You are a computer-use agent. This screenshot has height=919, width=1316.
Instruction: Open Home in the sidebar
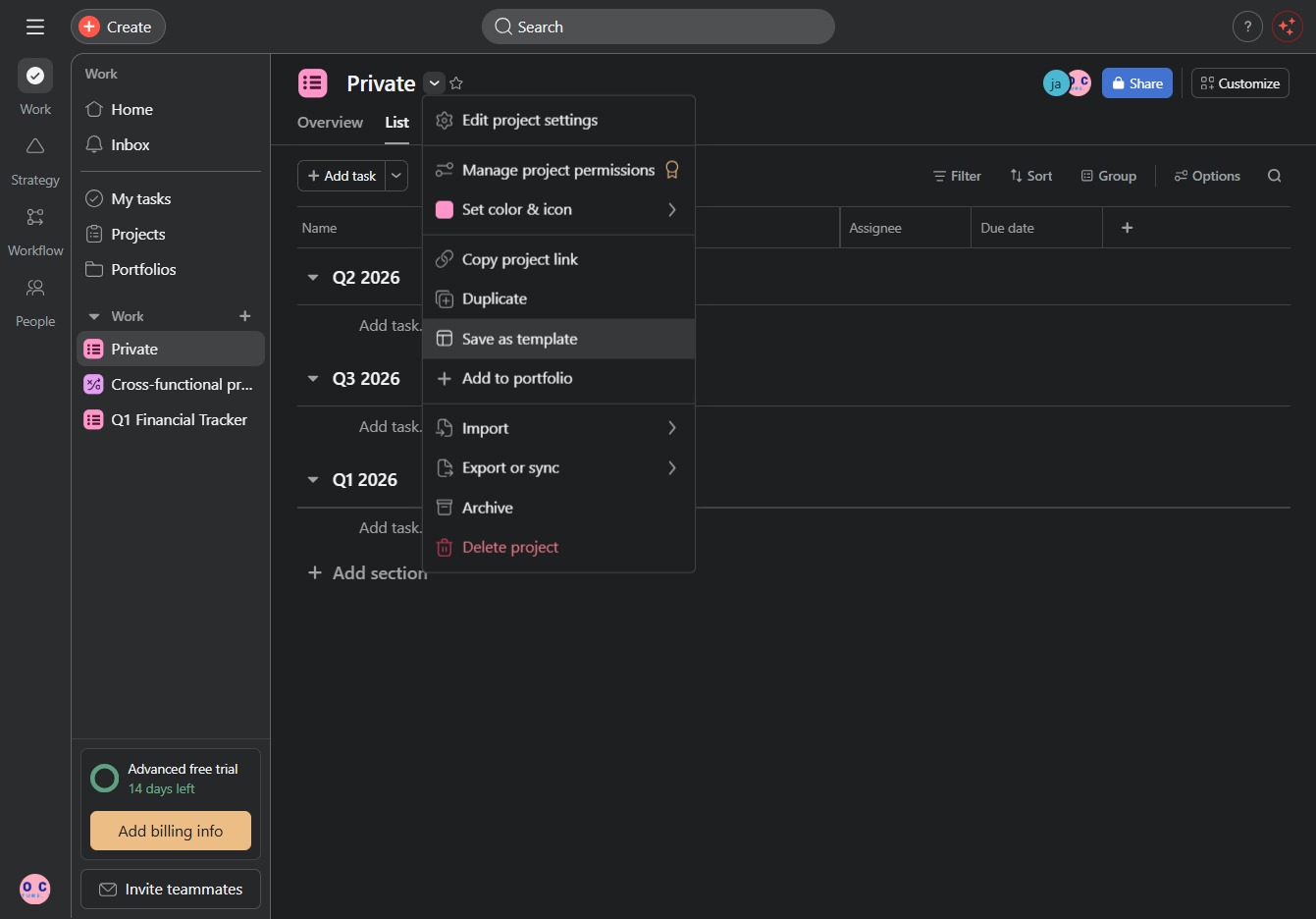tap(171, 110)
